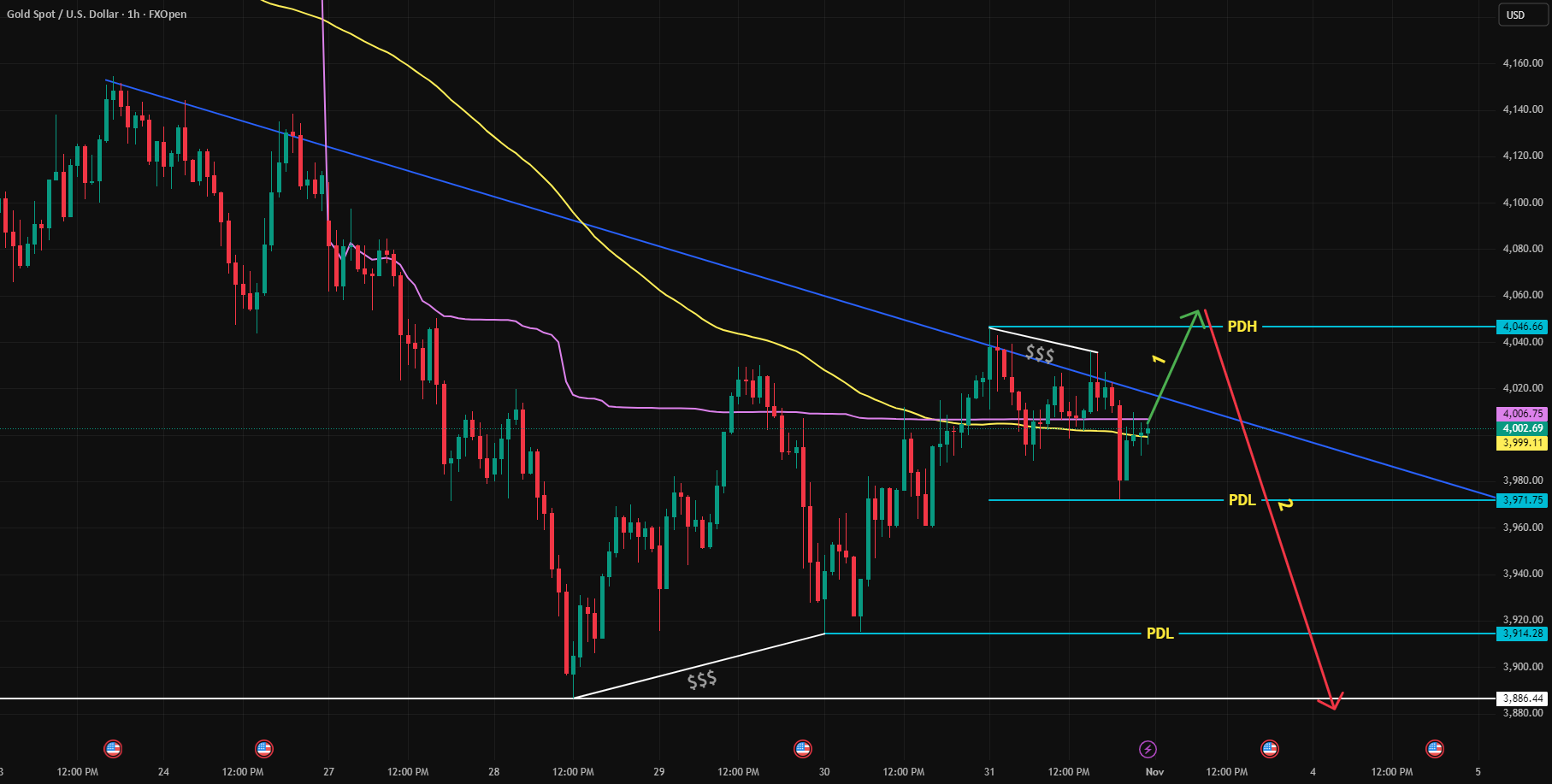
Task: Click the 31 date label on time axis
Action: point(989,772)
